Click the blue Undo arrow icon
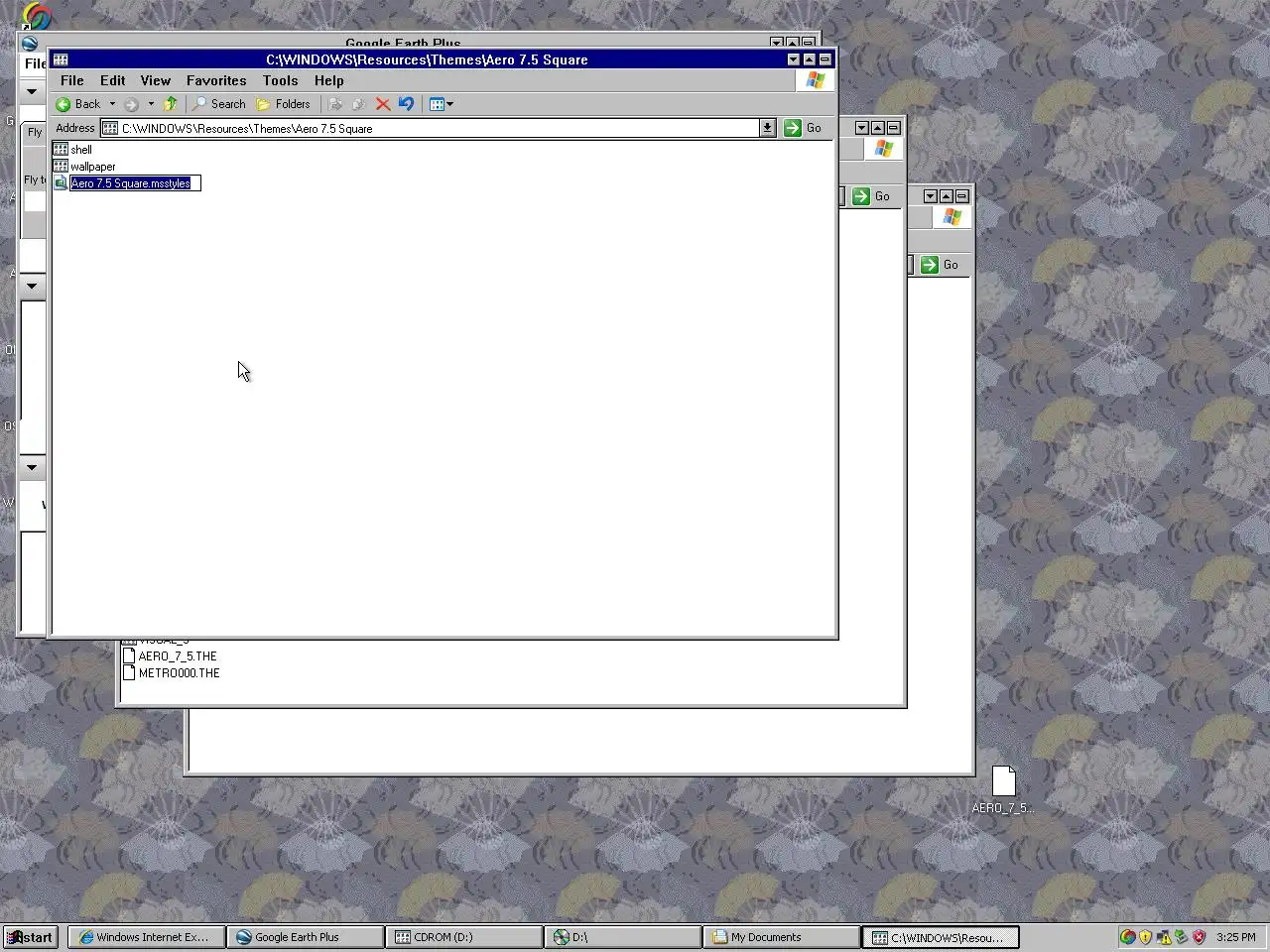Image resolution: width=1270 pixels, height=952 pixels. tap(406, 104)
